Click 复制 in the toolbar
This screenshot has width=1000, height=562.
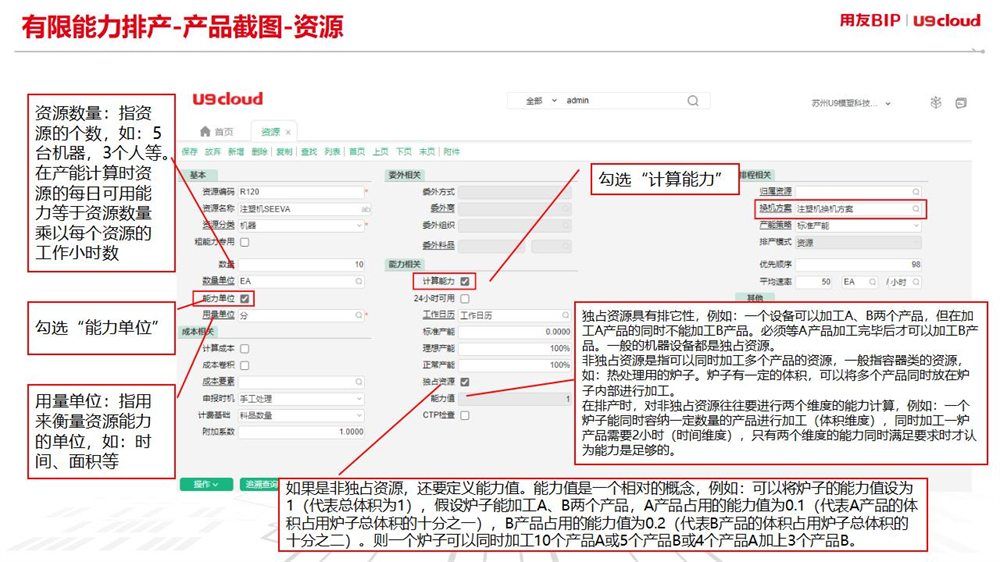click(284, 152)
